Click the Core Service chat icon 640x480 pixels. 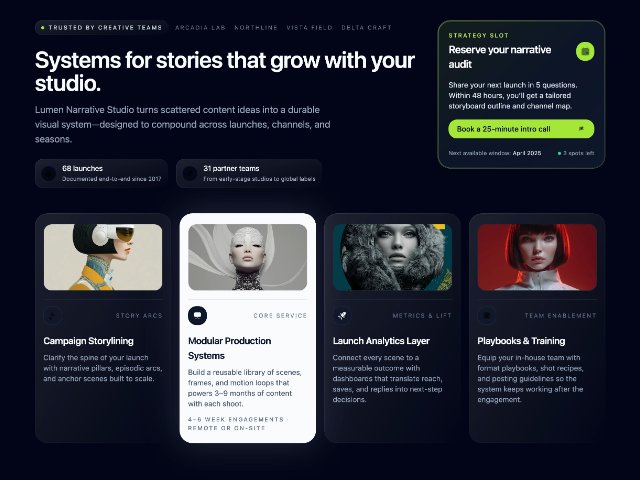click(198, 316)
